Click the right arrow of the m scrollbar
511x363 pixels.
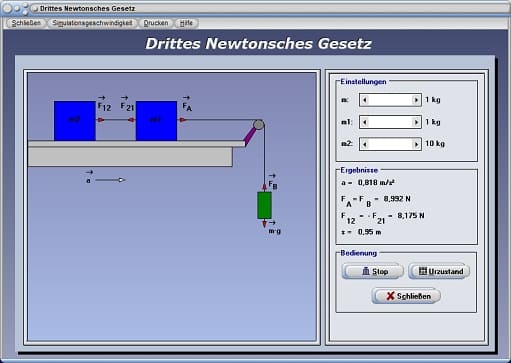[x=416, y=100]
